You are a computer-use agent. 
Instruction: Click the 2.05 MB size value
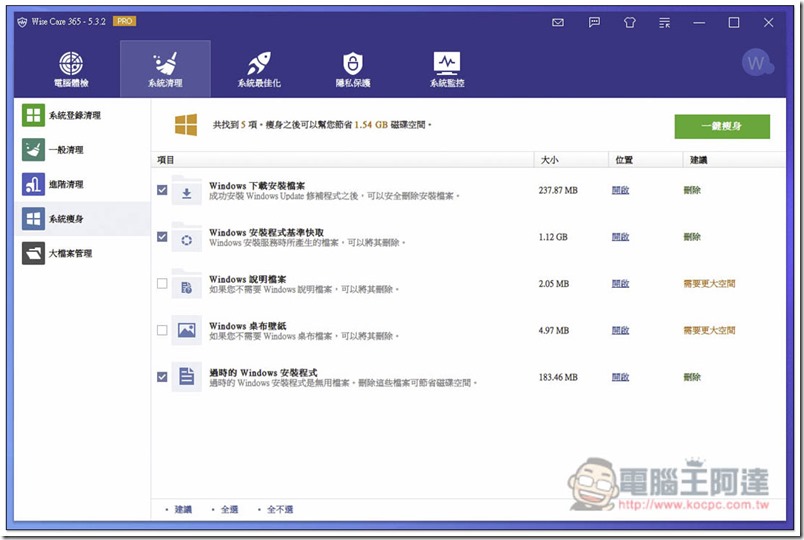pos(554,284)
